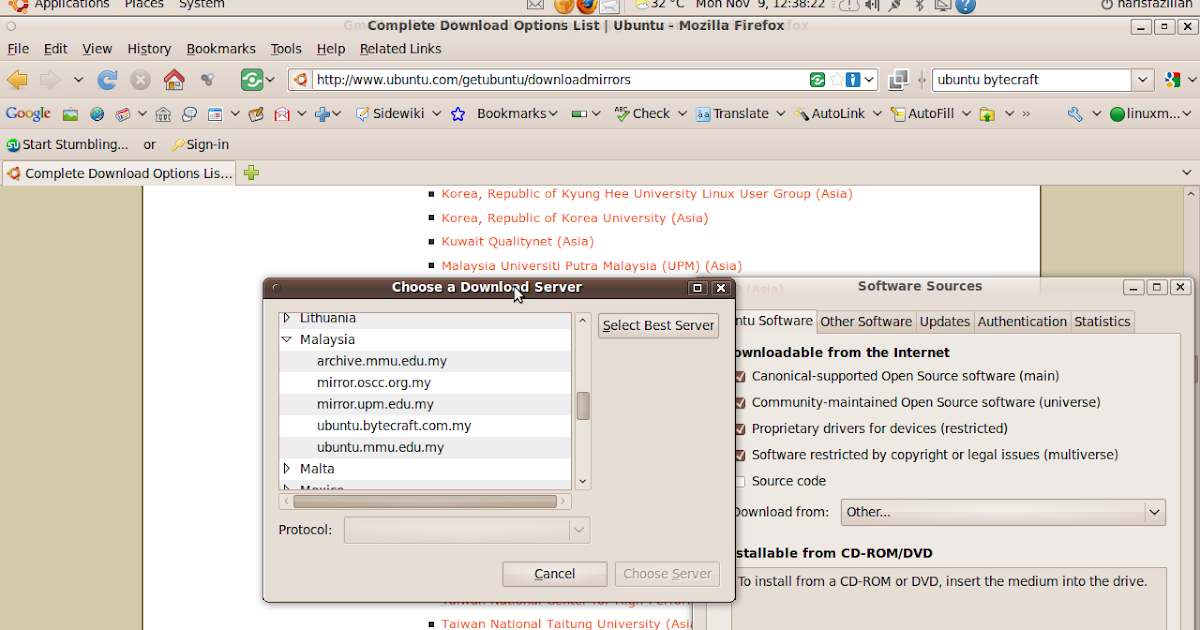This screenshot has width=1200, height=630.
Task: Click the Google toolbar globe icon
Action: pyautogui.click(x=97, y=114)
